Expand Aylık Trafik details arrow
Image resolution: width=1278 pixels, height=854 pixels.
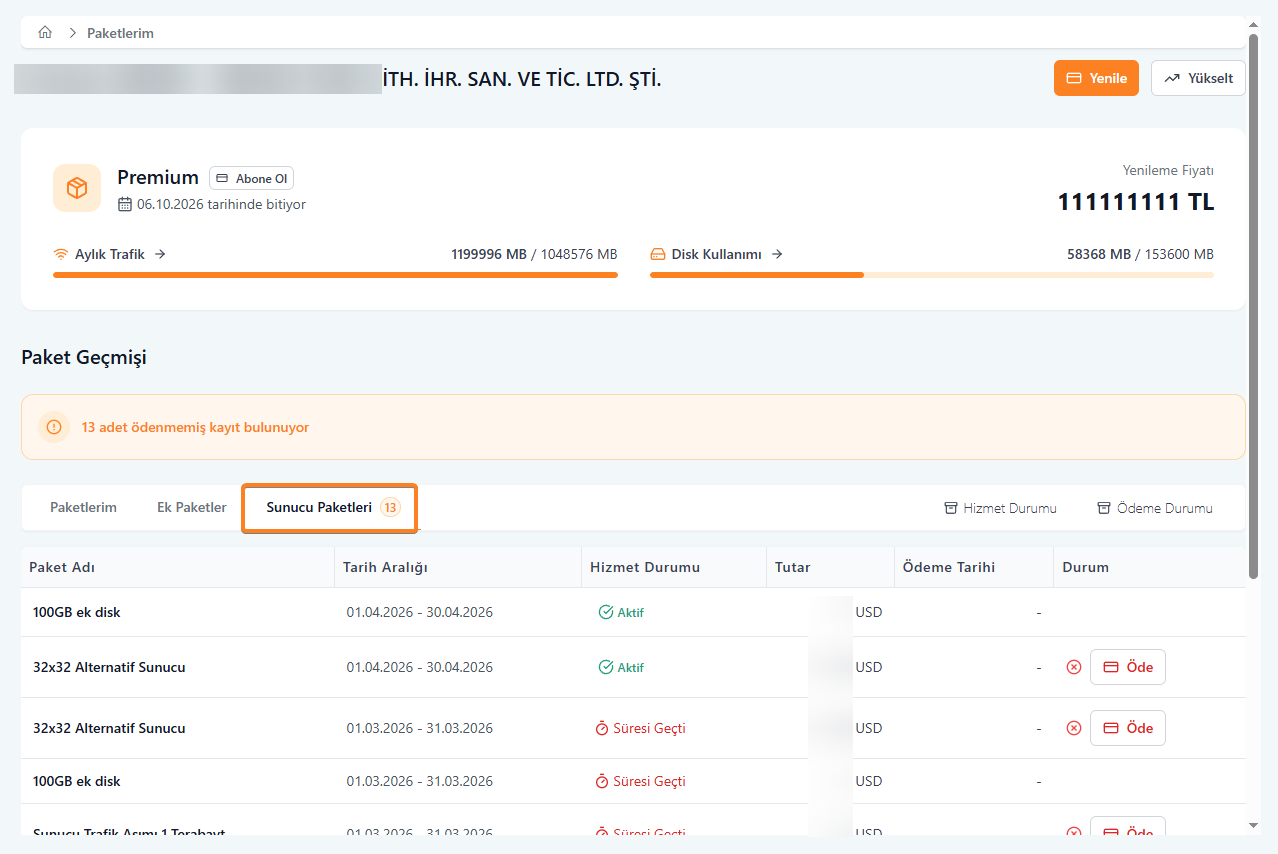[x=160, y=254]
